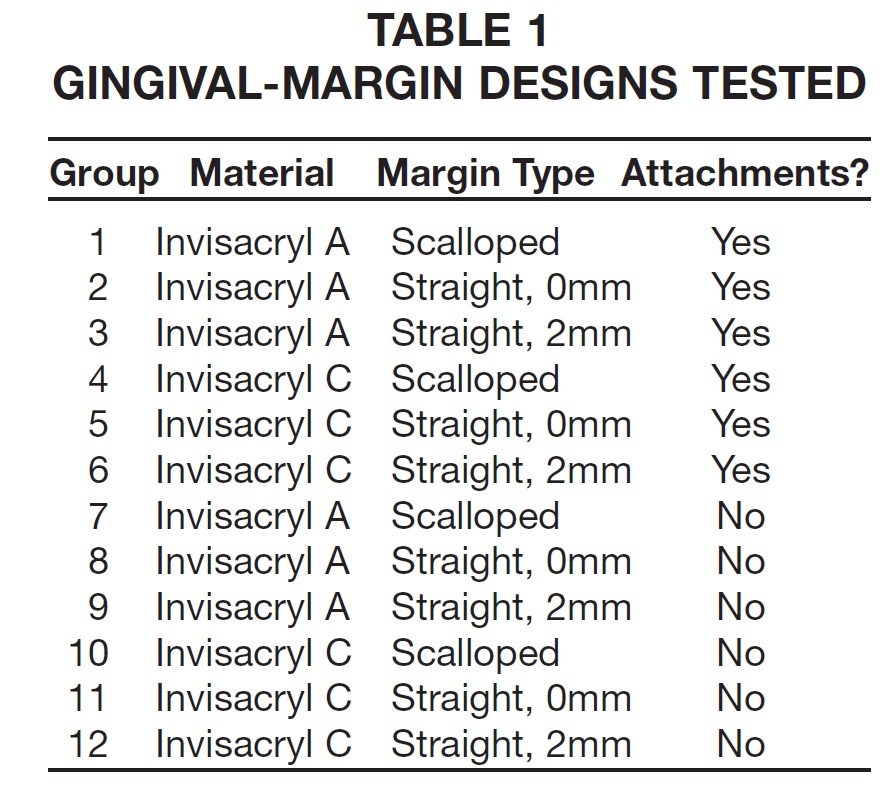The width and height of the screenshot is (892, 794).
Task: Click Scalloped in group 10 row
Action: coord(475,654)
